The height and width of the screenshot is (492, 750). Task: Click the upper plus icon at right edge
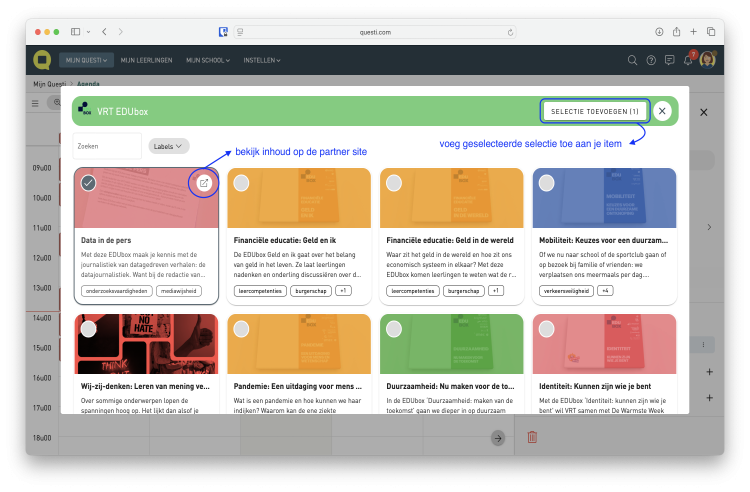click(x=709, y=372)
